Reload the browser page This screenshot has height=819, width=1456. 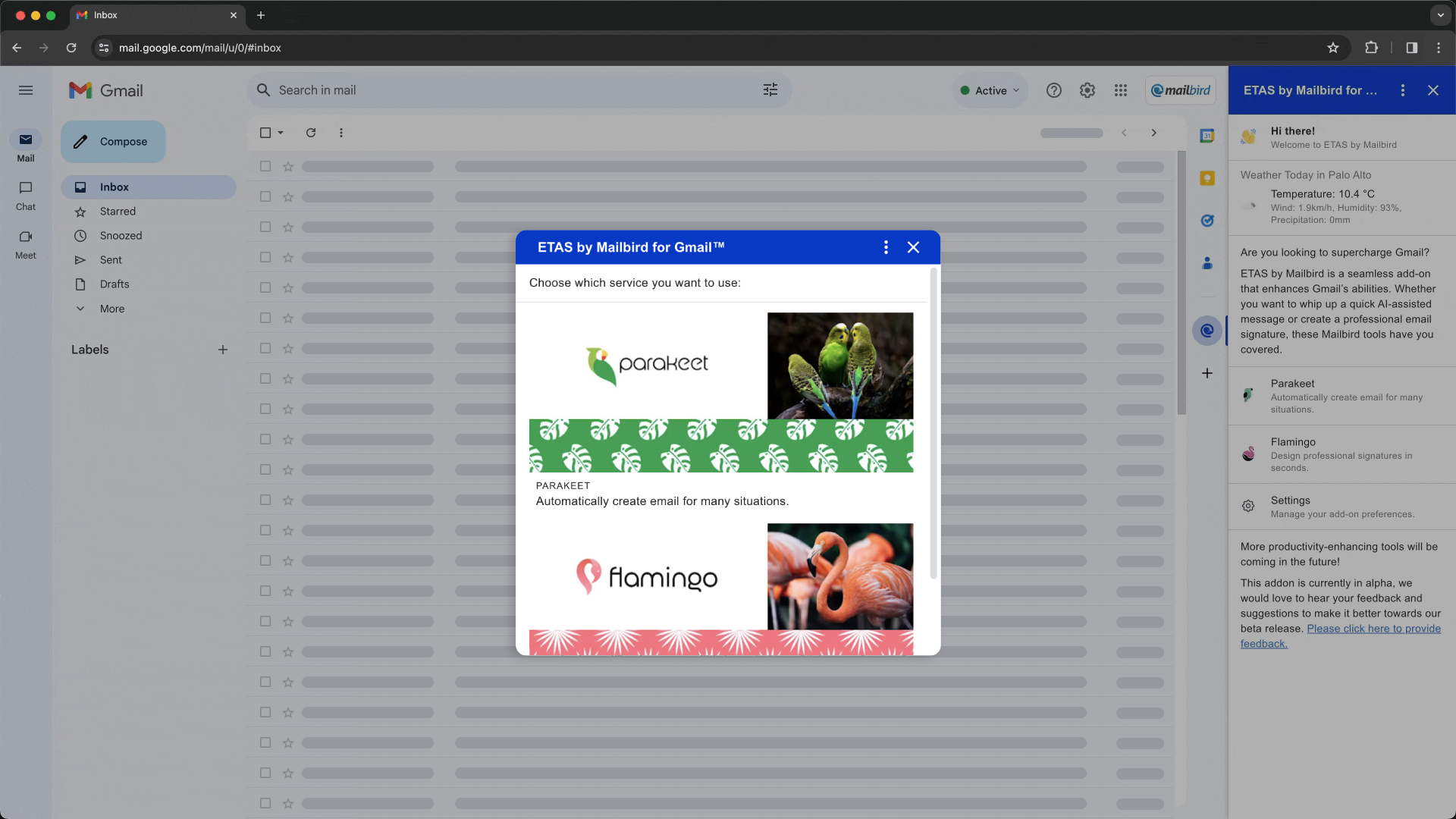71,48
